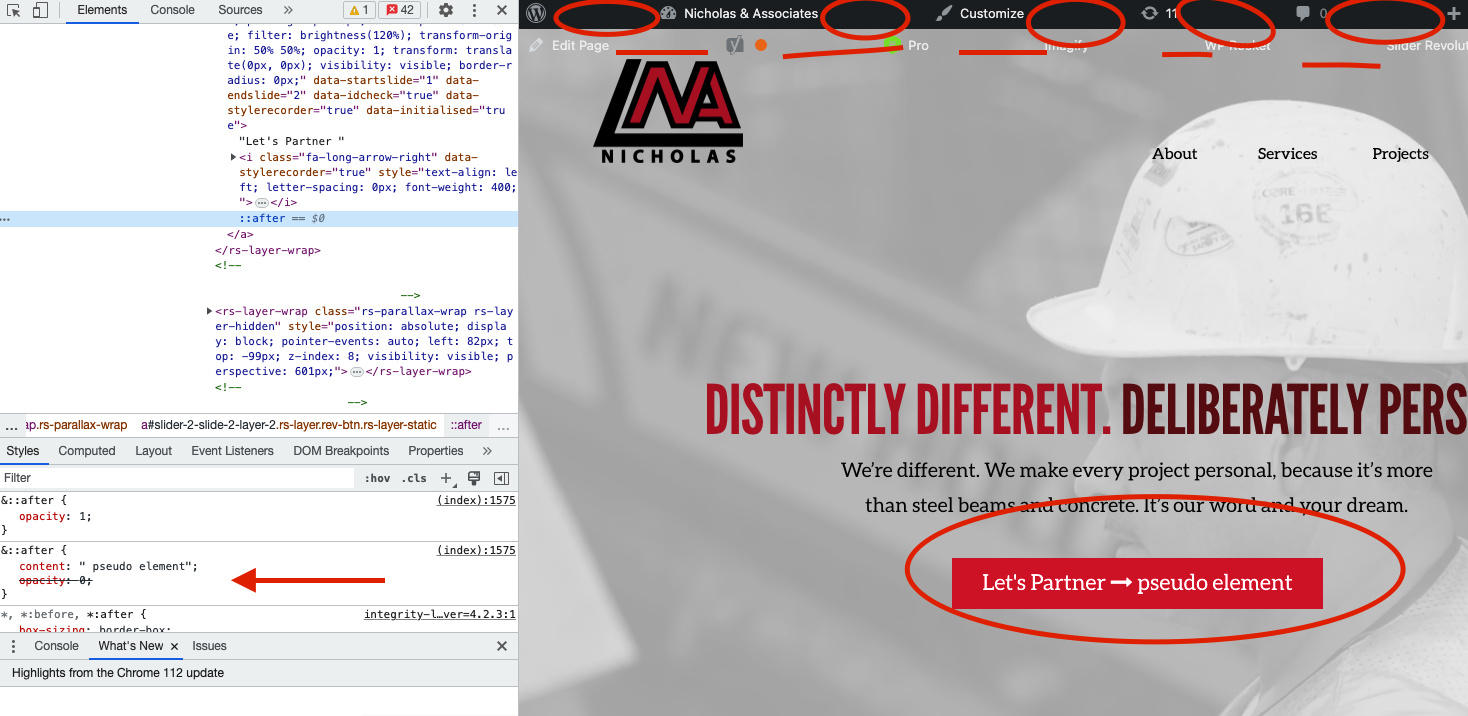Toggle the :hov element state button

(377, 478)
